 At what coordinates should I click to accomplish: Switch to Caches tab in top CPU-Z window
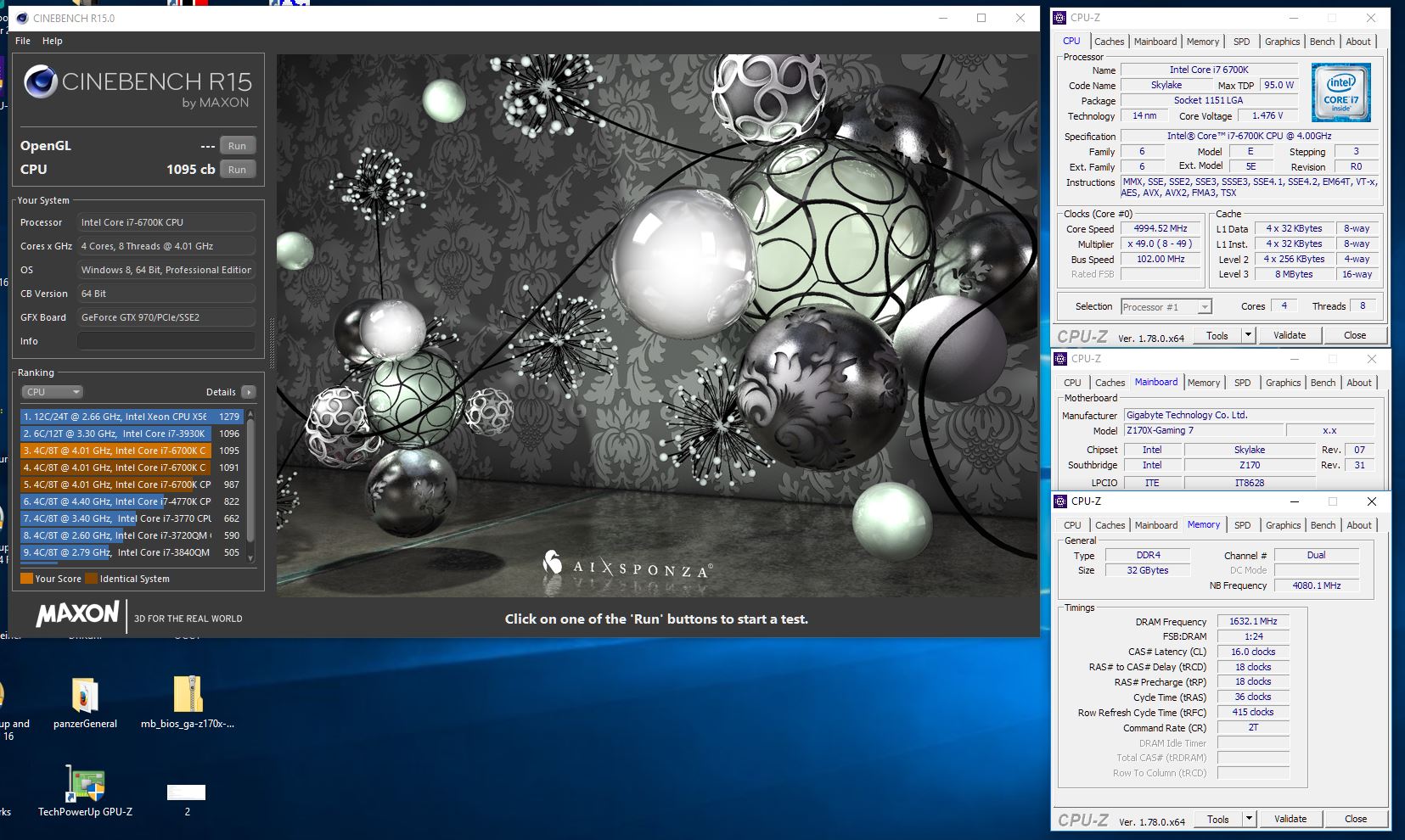pyautogui.click(x=1109, y=42)
